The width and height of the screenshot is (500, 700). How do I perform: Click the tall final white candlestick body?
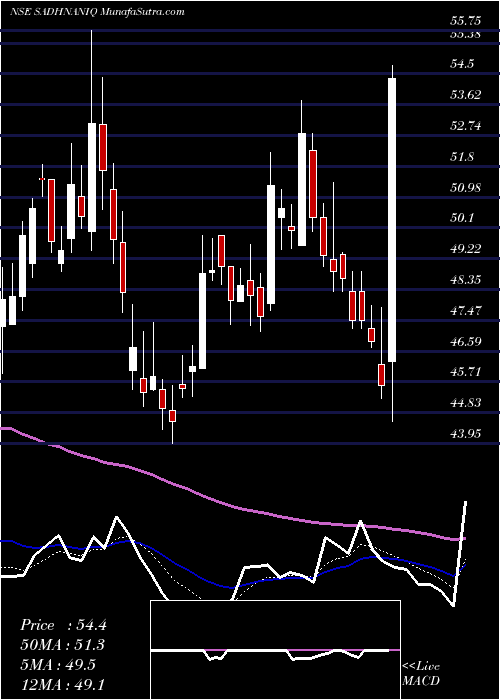click(x=392, y=220)
